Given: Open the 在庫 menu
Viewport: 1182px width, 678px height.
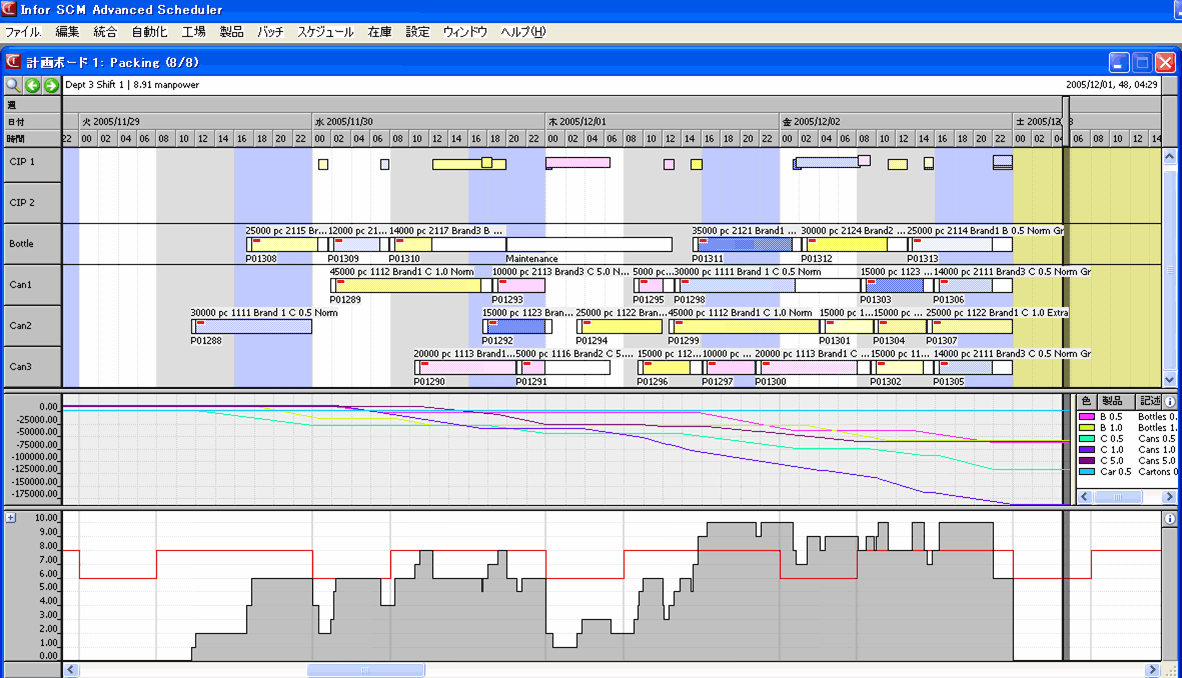Looking at the screenshot, I should coord(379,32).
